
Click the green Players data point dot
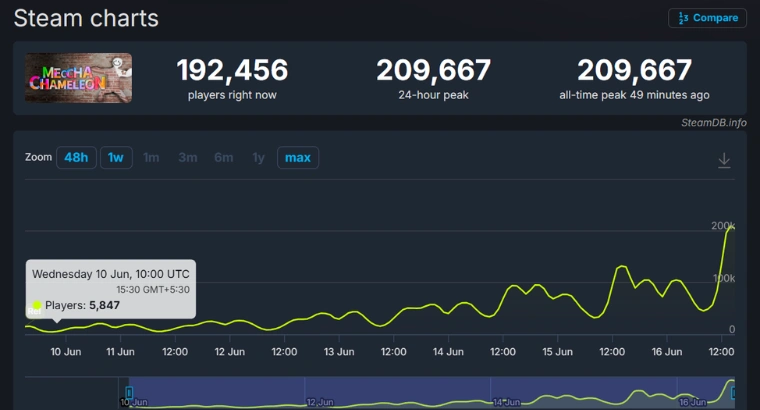(x=37, y=305)
